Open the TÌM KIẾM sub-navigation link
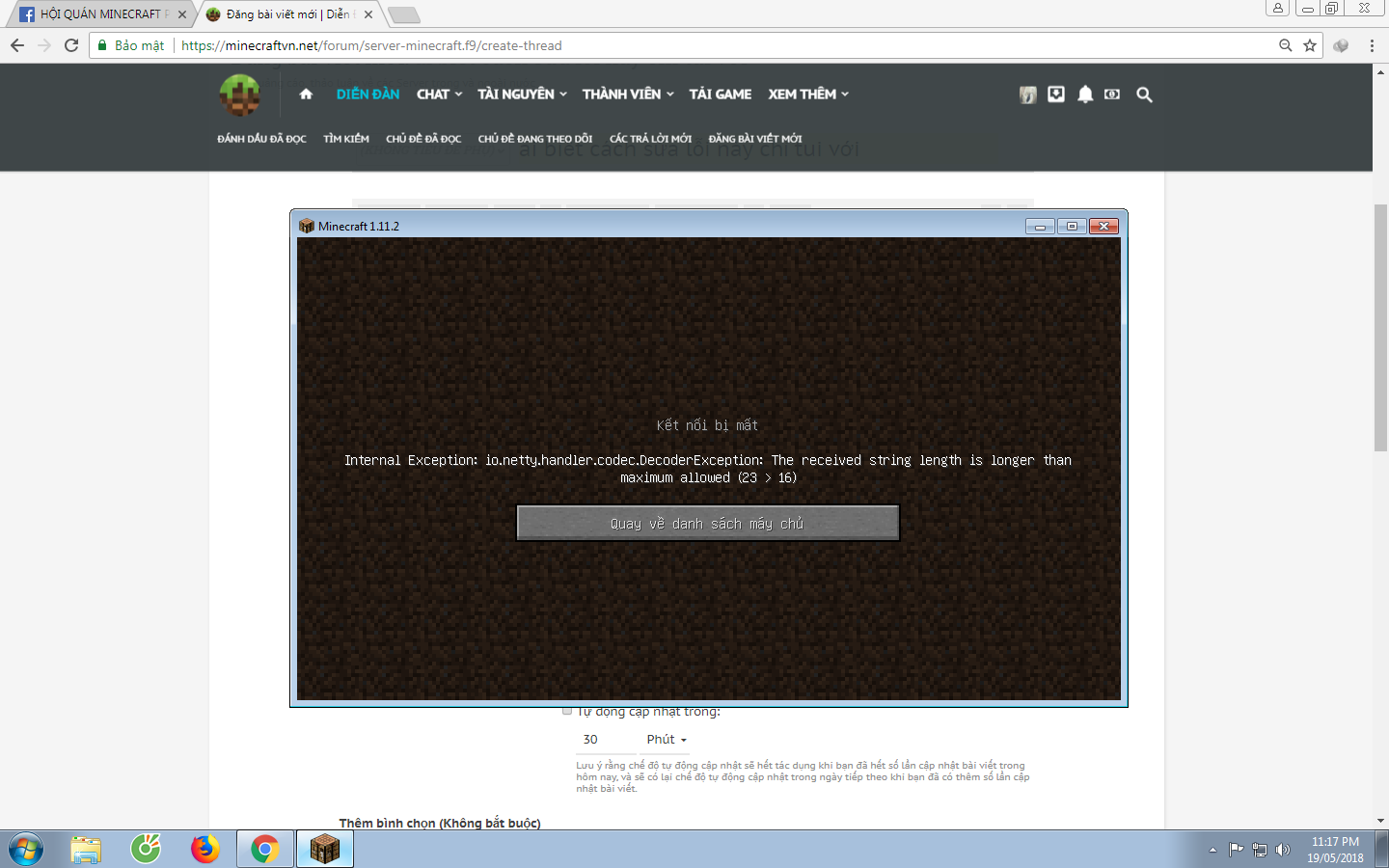The height and width of the screenshot is (868, 1389). (x=346, y=139)
